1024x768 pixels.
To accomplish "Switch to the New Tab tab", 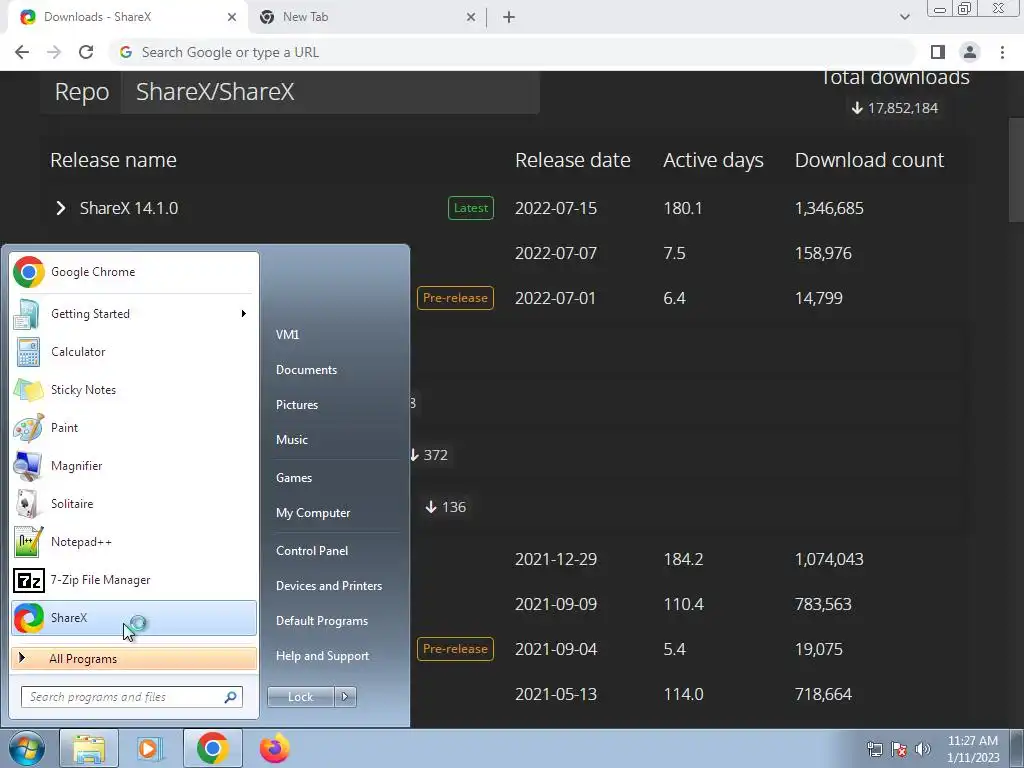I will pos(368,17).
